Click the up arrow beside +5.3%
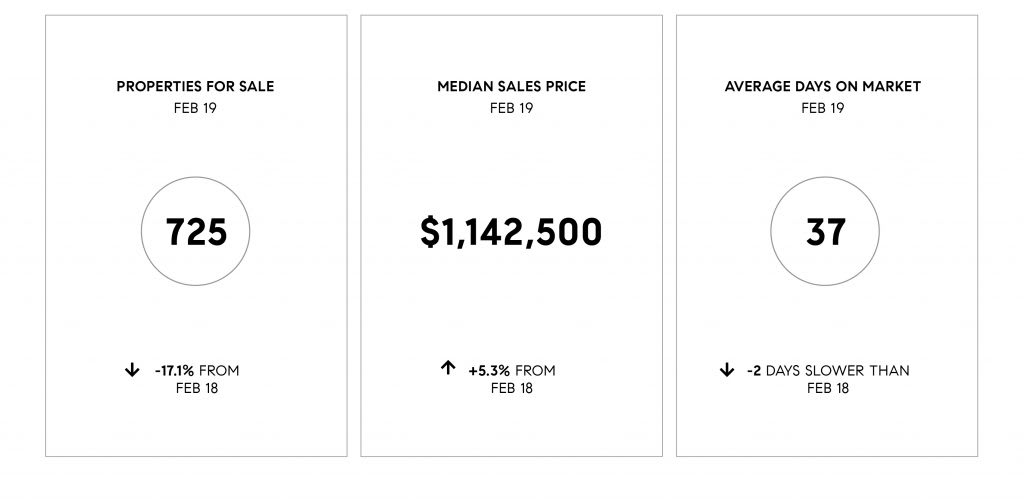The height and width of the screenshot is (502, 1024). click(448, 369)
